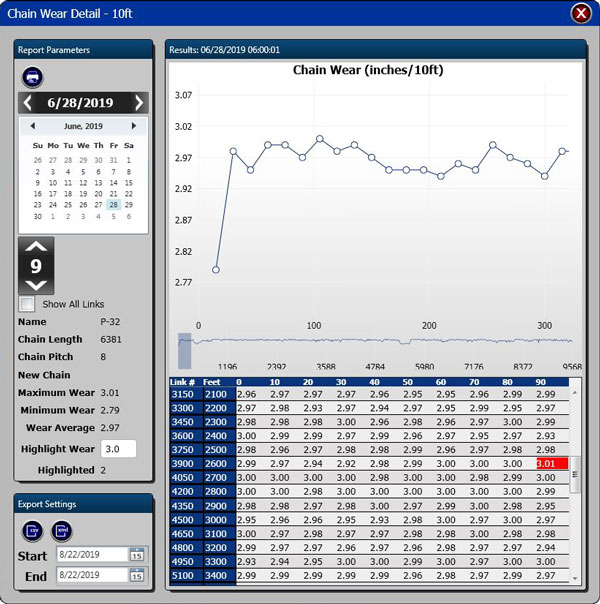
Task: Go to previous day from 6/28/2019
Action: [x=28, y=103]
